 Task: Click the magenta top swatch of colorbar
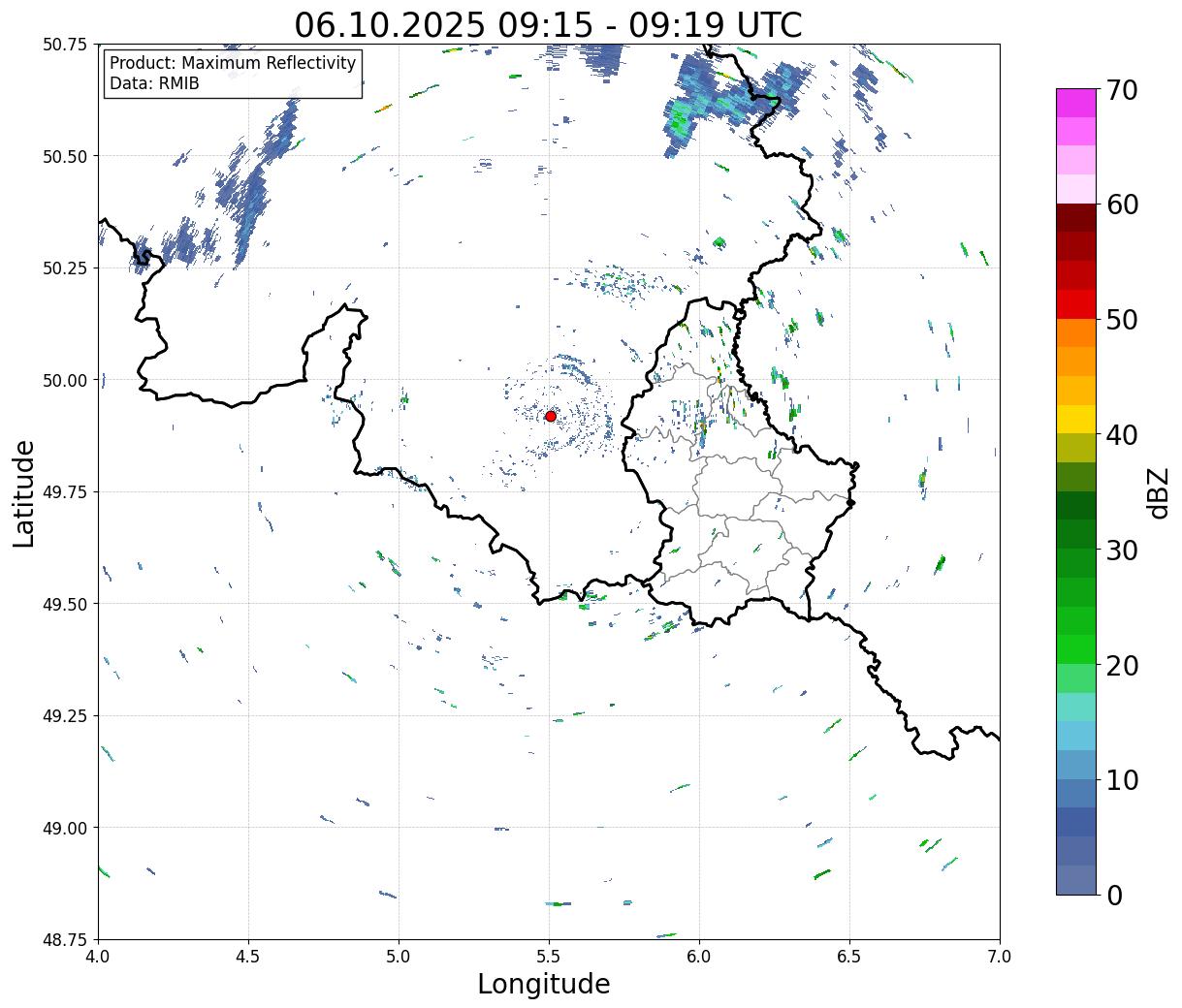pyautogui.click(x=1076, y=103)
